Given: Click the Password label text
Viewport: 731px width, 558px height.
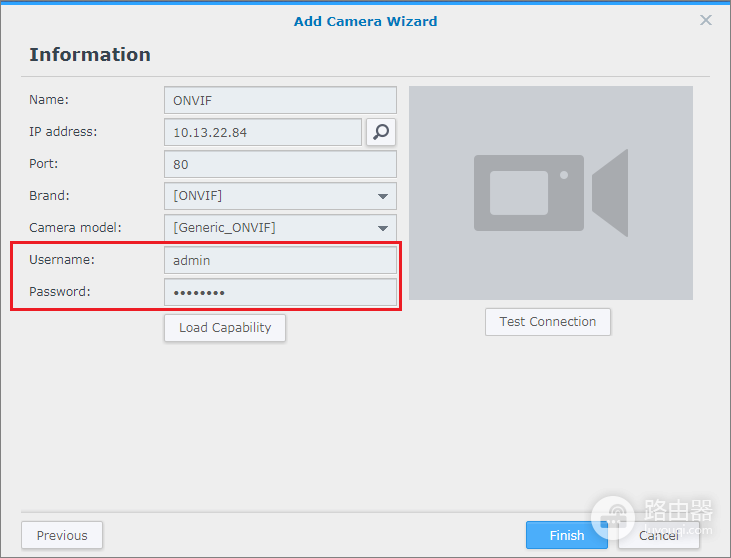Looking at the screenshot, I should (x=60, y=291).
